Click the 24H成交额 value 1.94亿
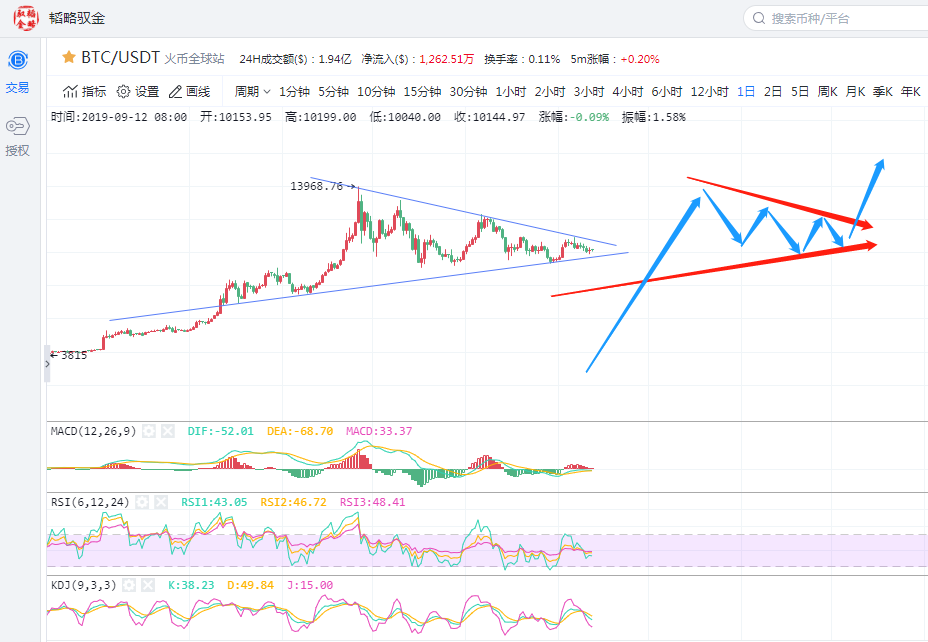The width and height of the screenshot is (928, 642). pyautogui.click(x=335, y=59)
